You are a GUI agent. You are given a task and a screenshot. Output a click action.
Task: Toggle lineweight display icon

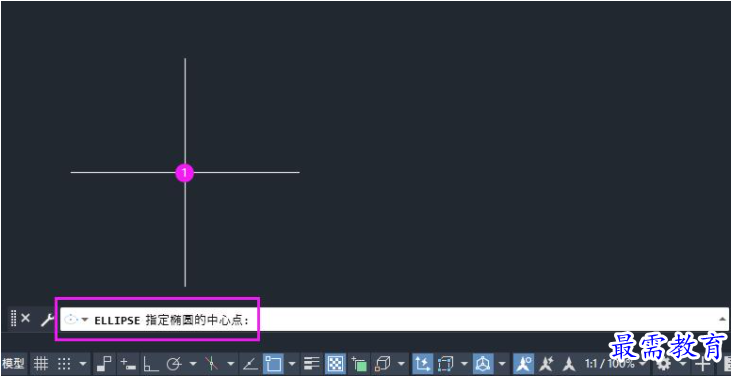point(311,363)
